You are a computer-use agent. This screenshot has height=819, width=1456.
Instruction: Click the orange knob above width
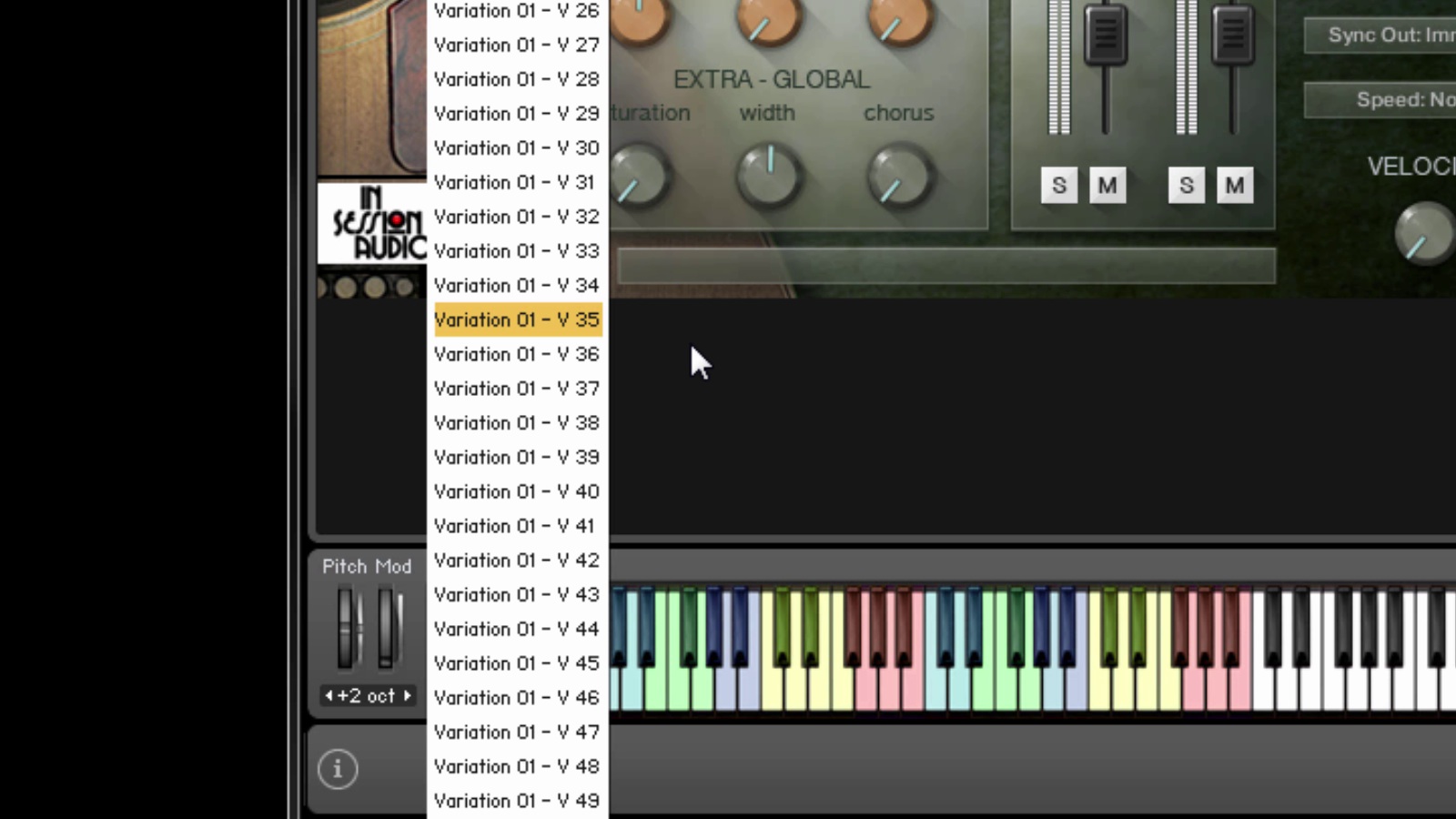click(x=769, y=18)
